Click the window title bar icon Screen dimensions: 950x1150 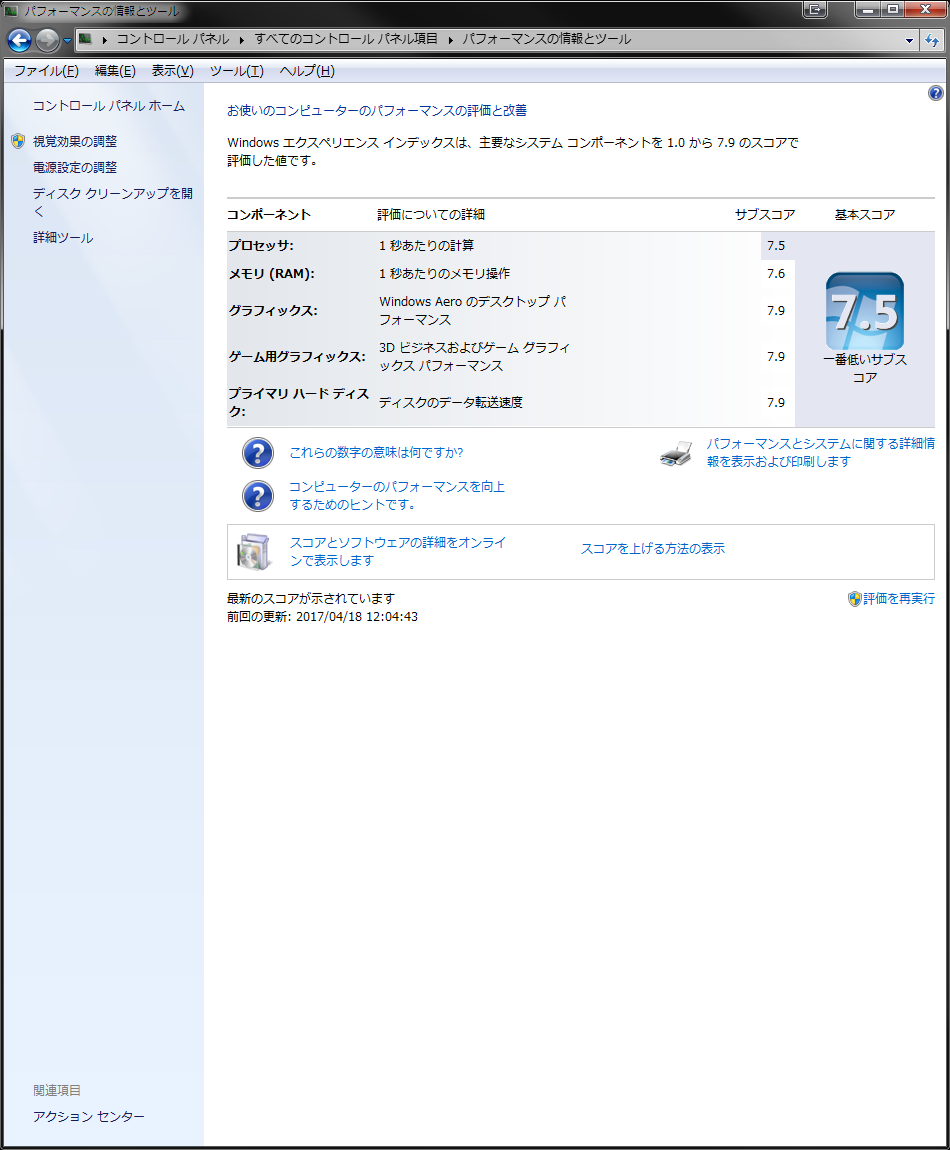11,11
